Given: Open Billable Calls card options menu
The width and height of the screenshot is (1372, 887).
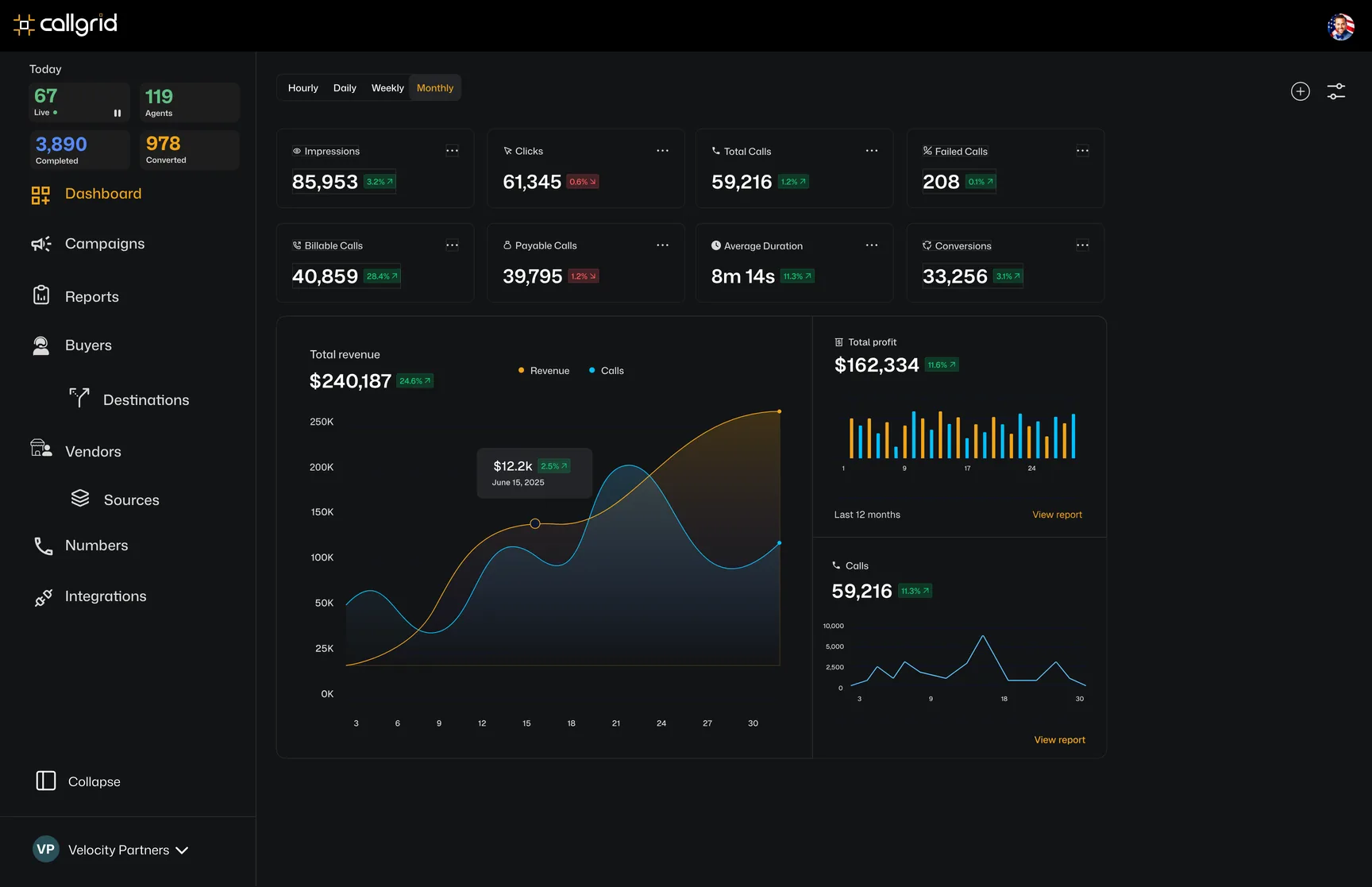Looking at the screenshot, I should [453, 245].
